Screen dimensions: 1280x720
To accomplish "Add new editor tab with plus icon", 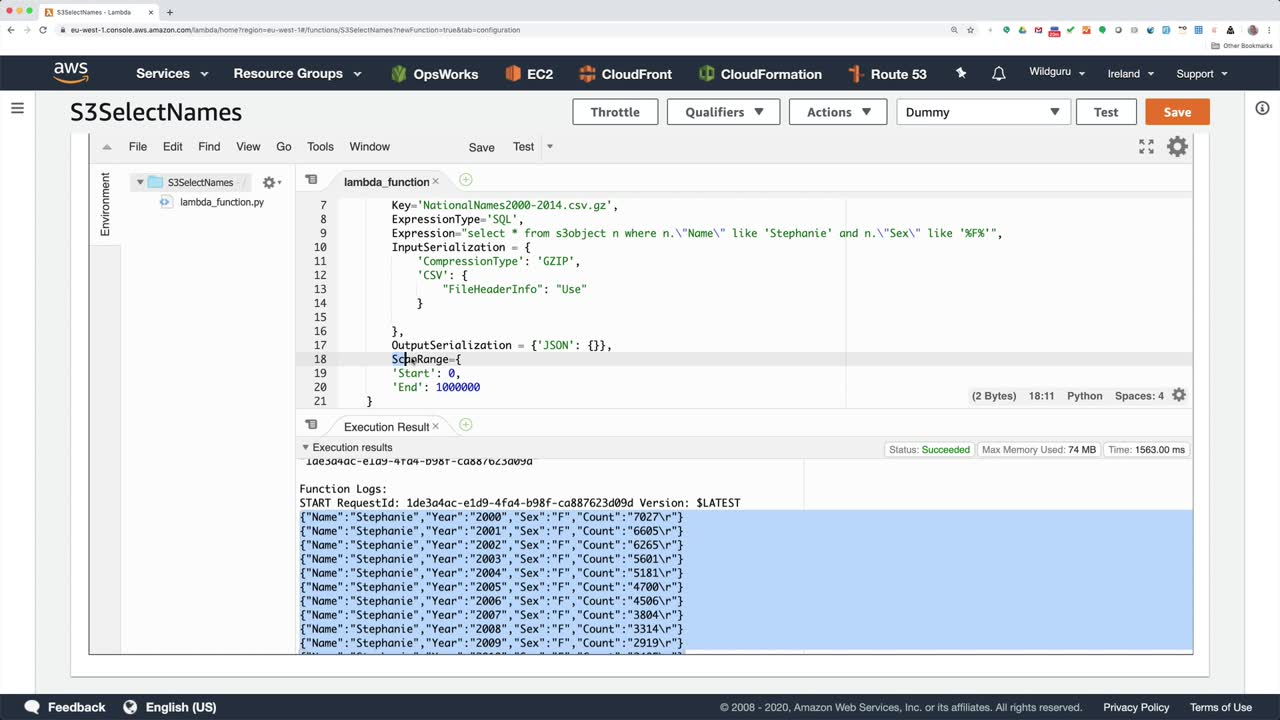I will pyautogui.click(x=466, y=180).
